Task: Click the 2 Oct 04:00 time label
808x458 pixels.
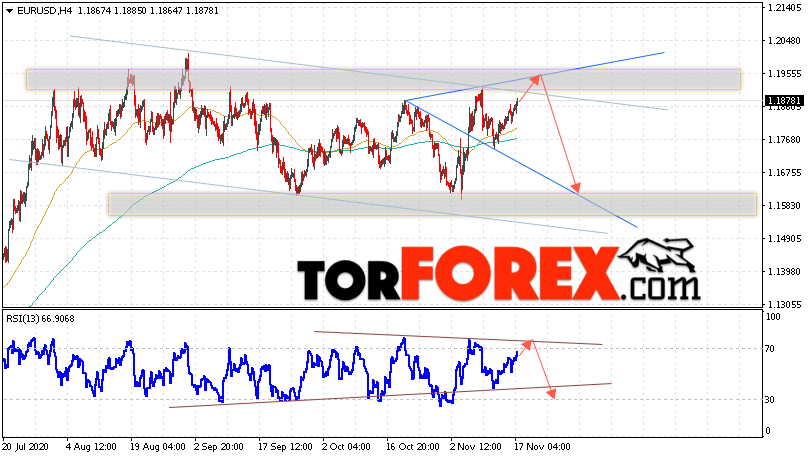Action: 346,447
